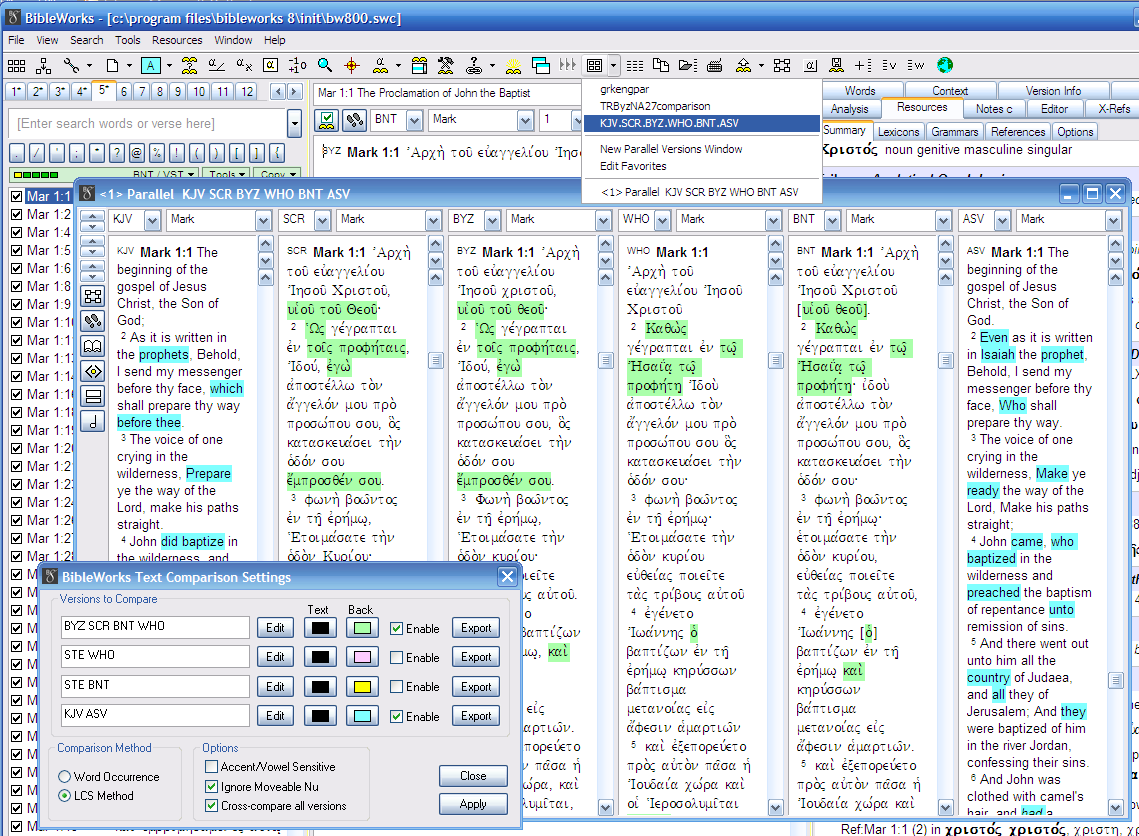1139x836 pixels.
Task: Click yellow background swatch for STE BNT
Action: 361,687
